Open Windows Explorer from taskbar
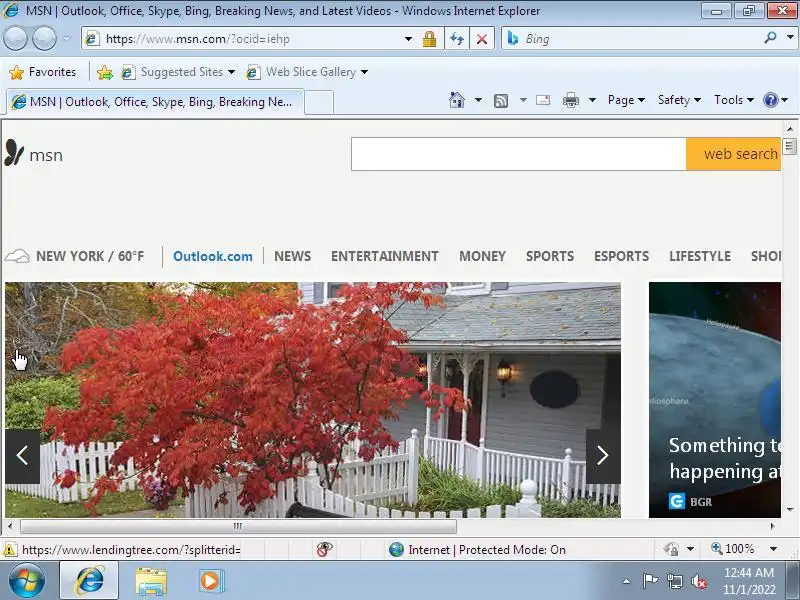 151,582
